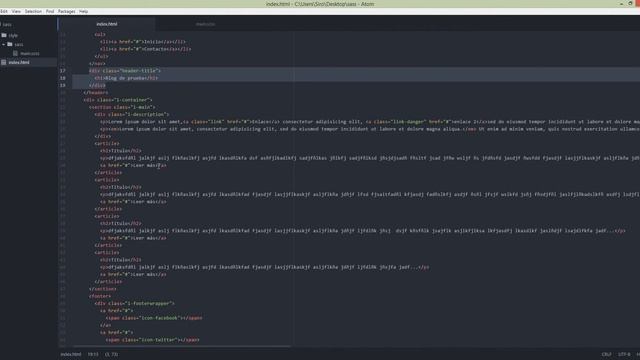Click the 'icon-twitter' span code line

(x=153, y=340)
